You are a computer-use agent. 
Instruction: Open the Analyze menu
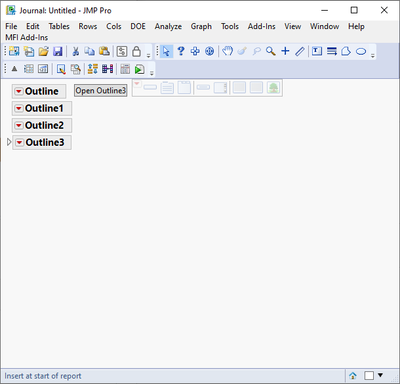coord(168,26)
